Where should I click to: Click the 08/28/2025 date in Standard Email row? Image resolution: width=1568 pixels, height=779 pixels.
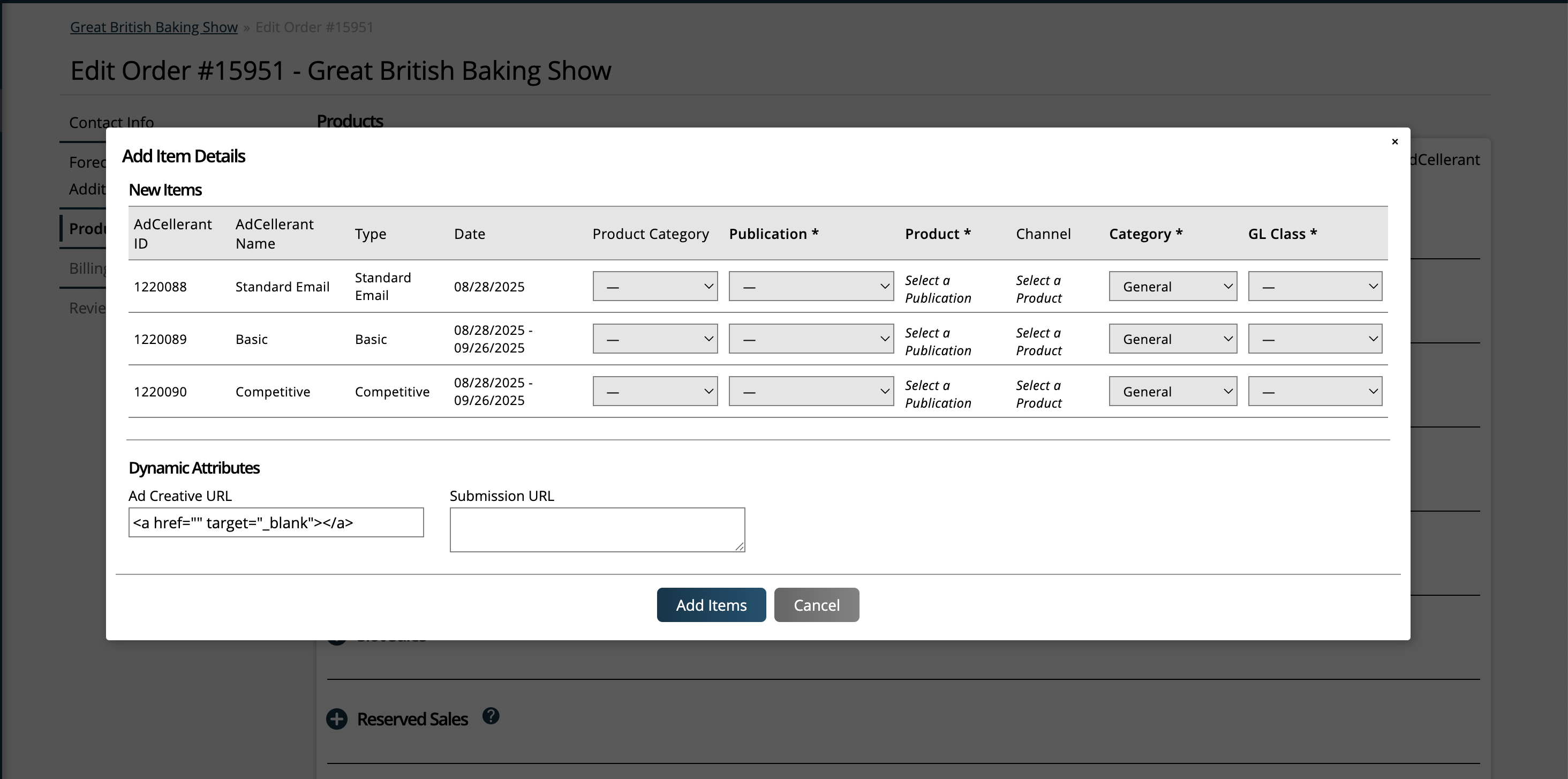pos(489,287)
